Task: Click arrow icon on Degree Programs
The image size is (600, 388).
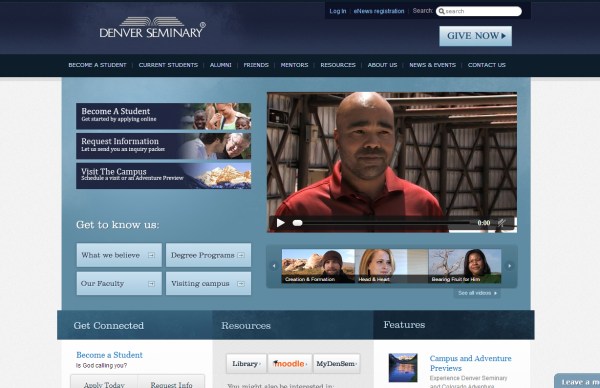Action: pyautogui.click(x=241, y=255)
